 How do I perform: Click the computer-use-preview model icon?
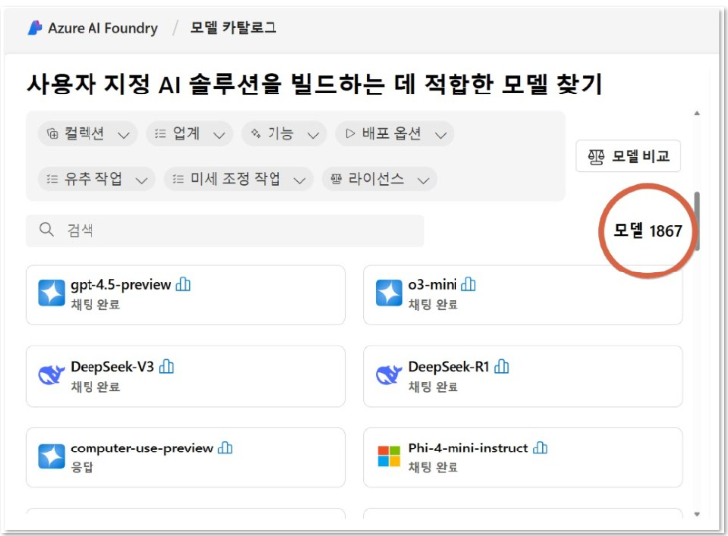click(x=52, y=456)
